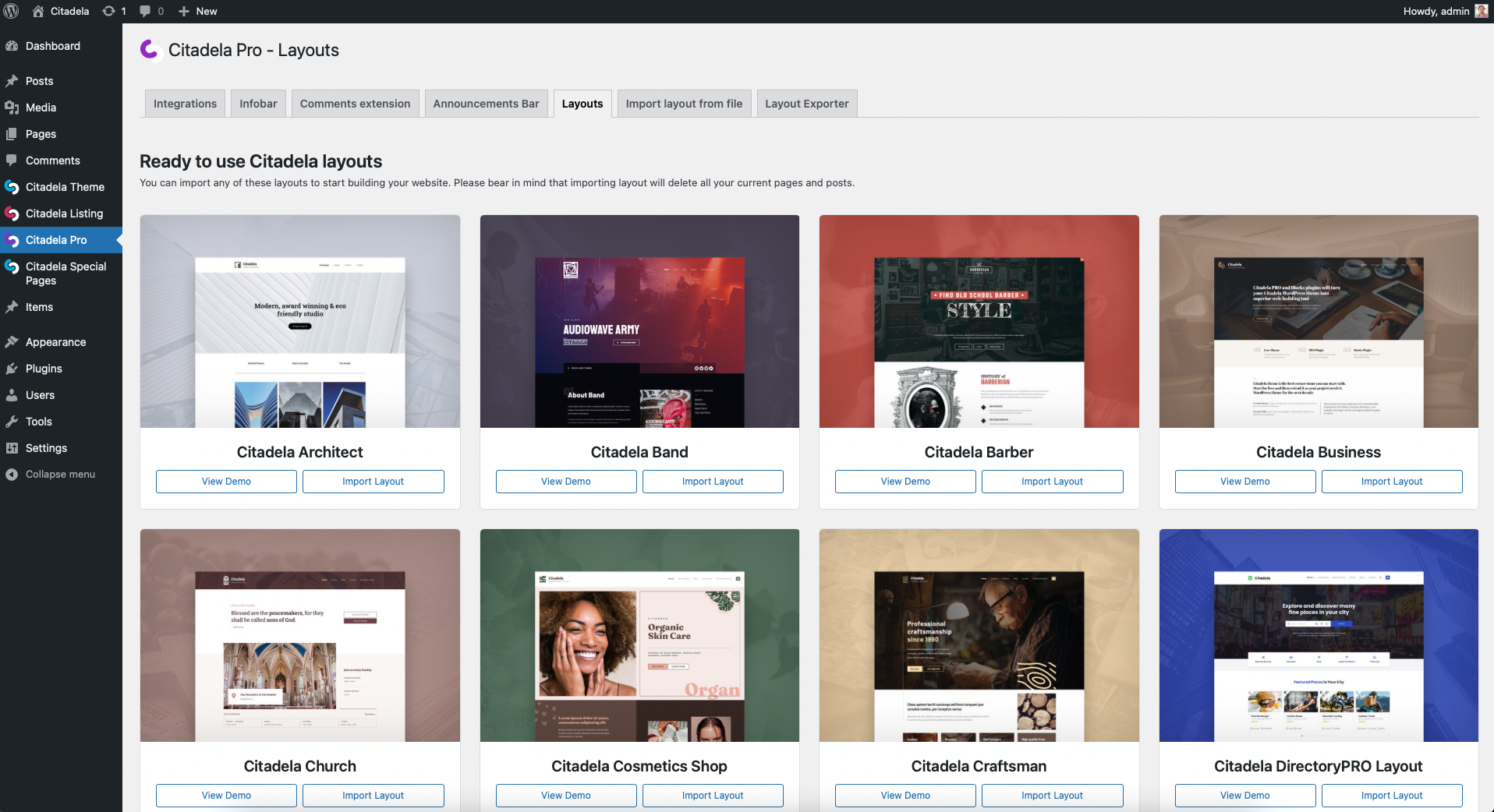Click the Posts pin icon
Image resolution: width=1494 pixels, height=812 pixels.
pyautogui.click(x=12, y=81)
